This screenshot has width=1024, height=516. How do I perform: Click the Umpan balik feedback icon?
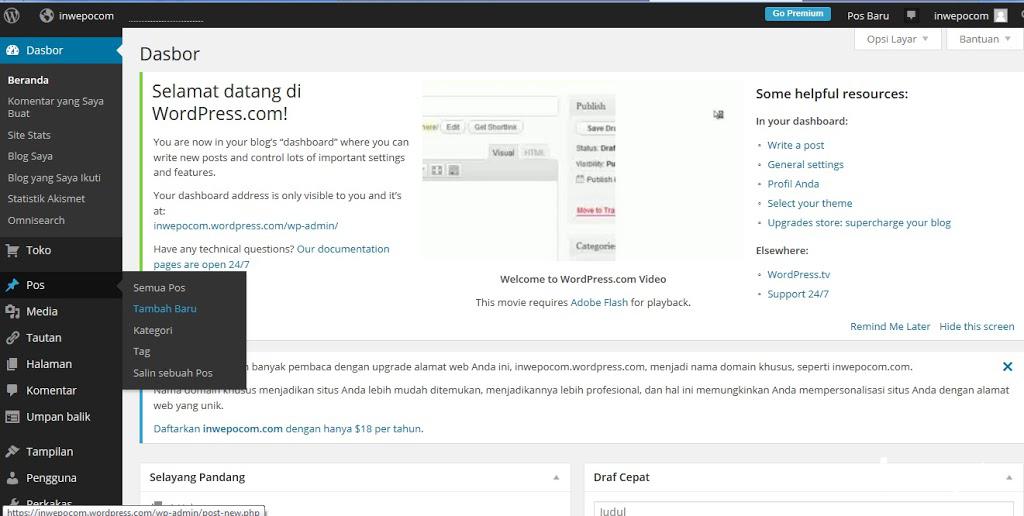[12, 417]
